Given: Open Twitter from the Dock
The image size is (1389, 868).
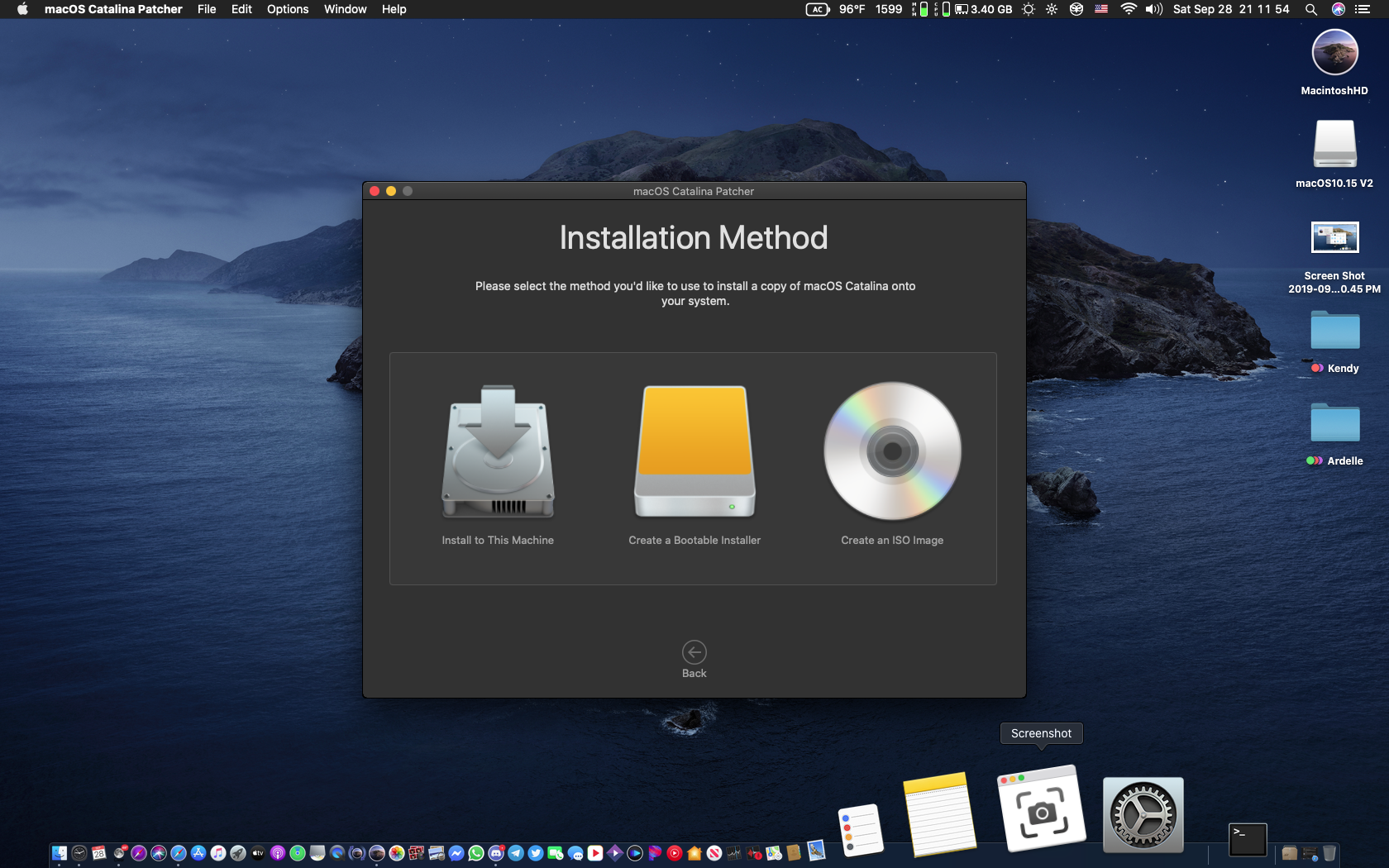Looking at the screenshot, I should (x=536, y=853).
